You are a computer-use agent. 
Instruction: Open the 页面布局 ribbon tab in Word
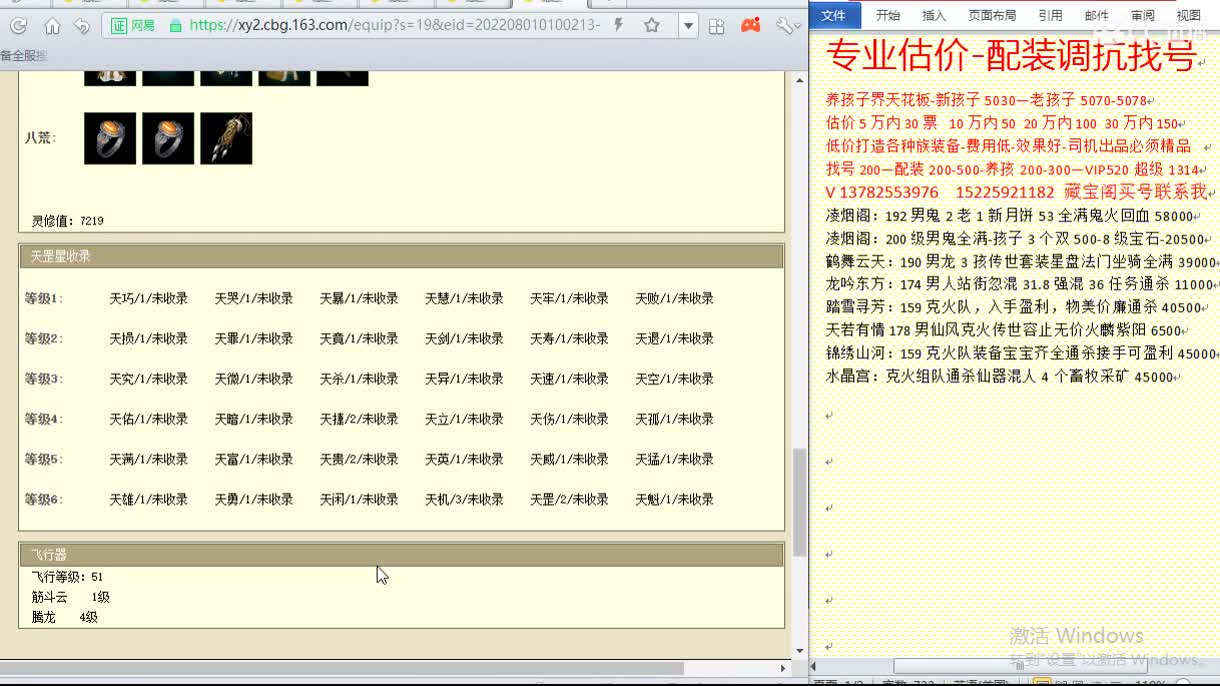click(x=992, y=15)
